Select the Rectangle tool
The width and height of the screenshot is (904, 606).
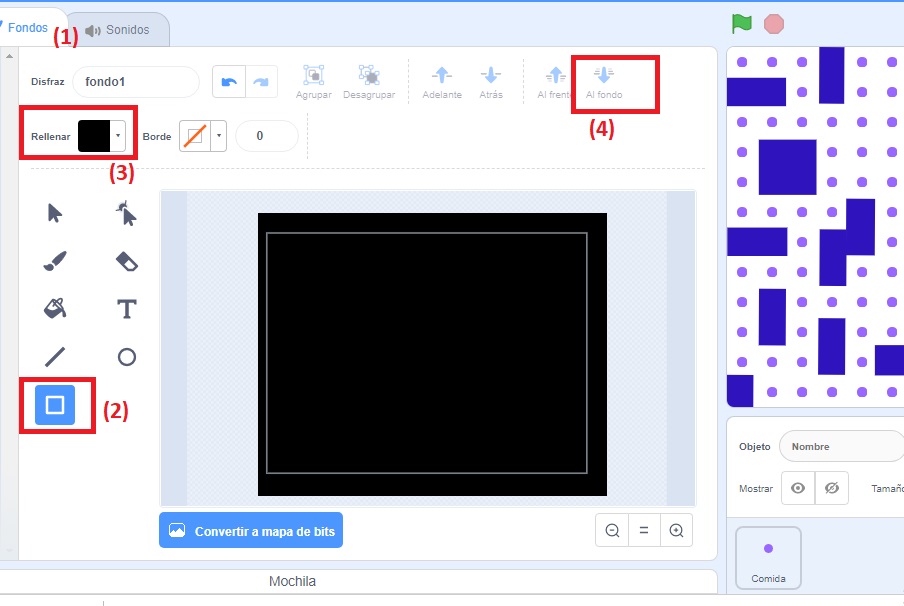(x=55, y=405)
